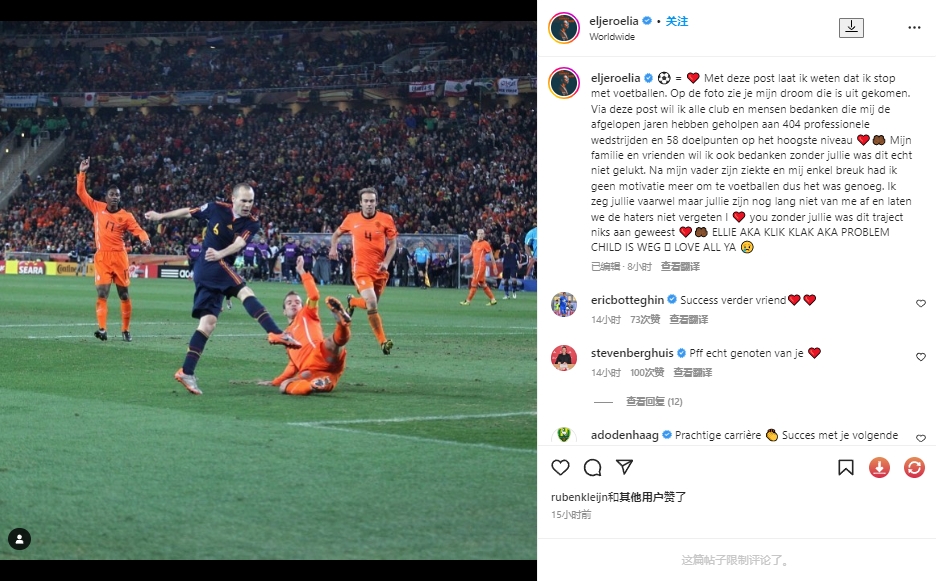This screenshot has height=581, width=936.
Task: Like ericbotteghin's comment
Action: pos(920,303)
